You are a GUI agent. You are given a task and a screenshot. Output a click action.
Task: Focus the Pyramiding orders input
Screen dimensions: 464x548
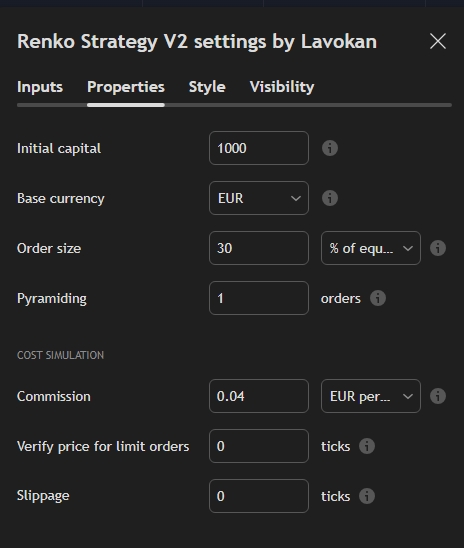coord(259,298)
